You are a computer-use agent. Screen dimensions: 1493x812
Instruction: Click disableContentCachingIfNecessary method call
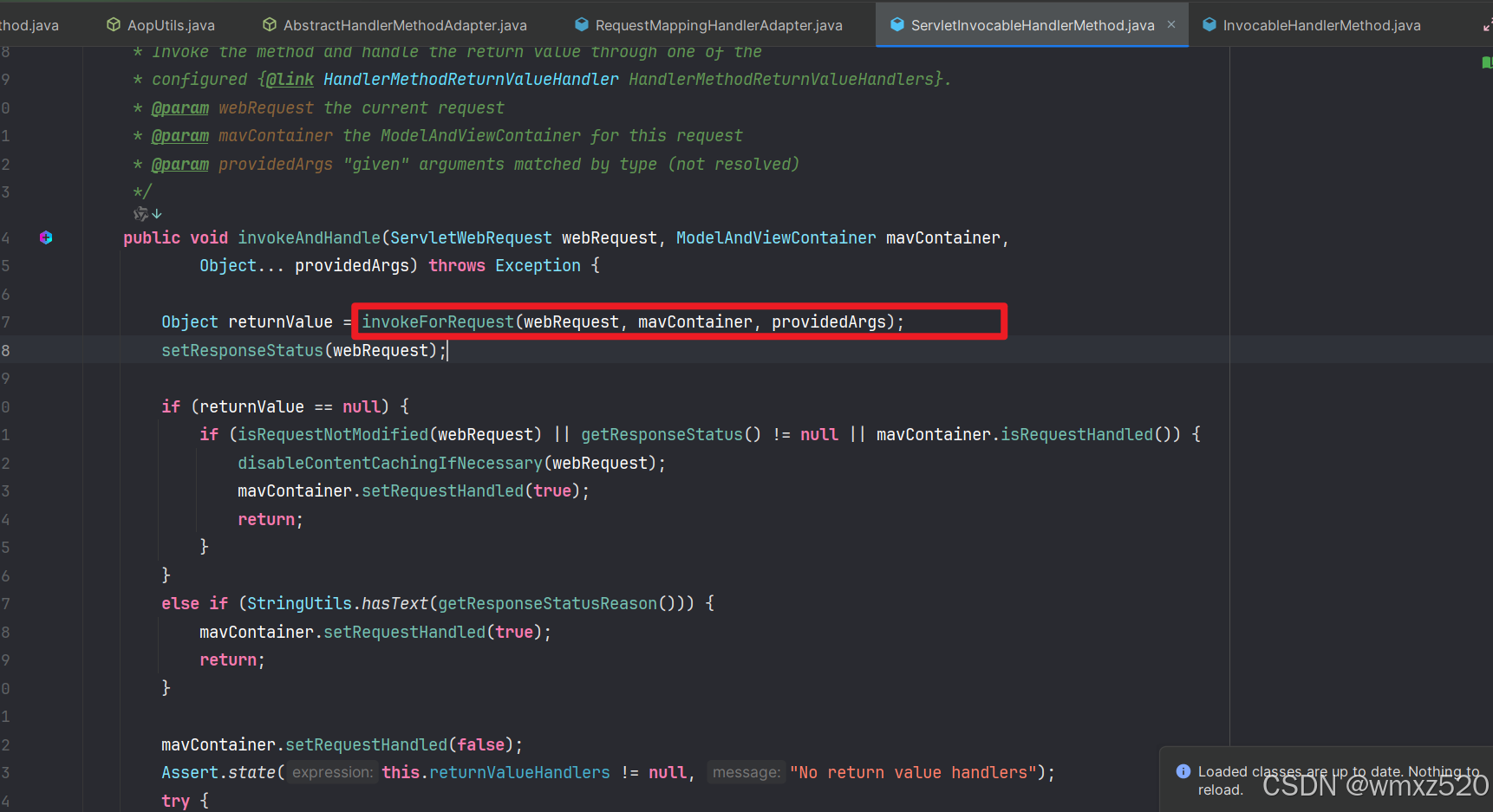(x=390, y=463)
